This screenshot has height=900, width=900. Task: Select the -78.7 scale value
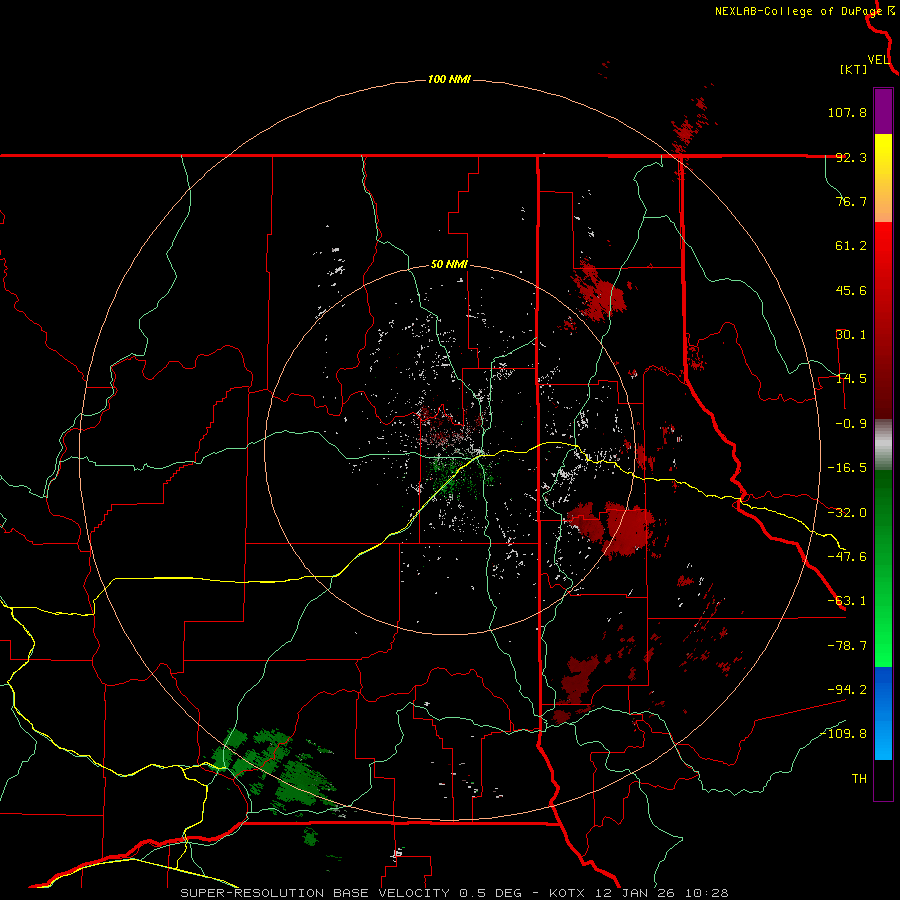847,646
